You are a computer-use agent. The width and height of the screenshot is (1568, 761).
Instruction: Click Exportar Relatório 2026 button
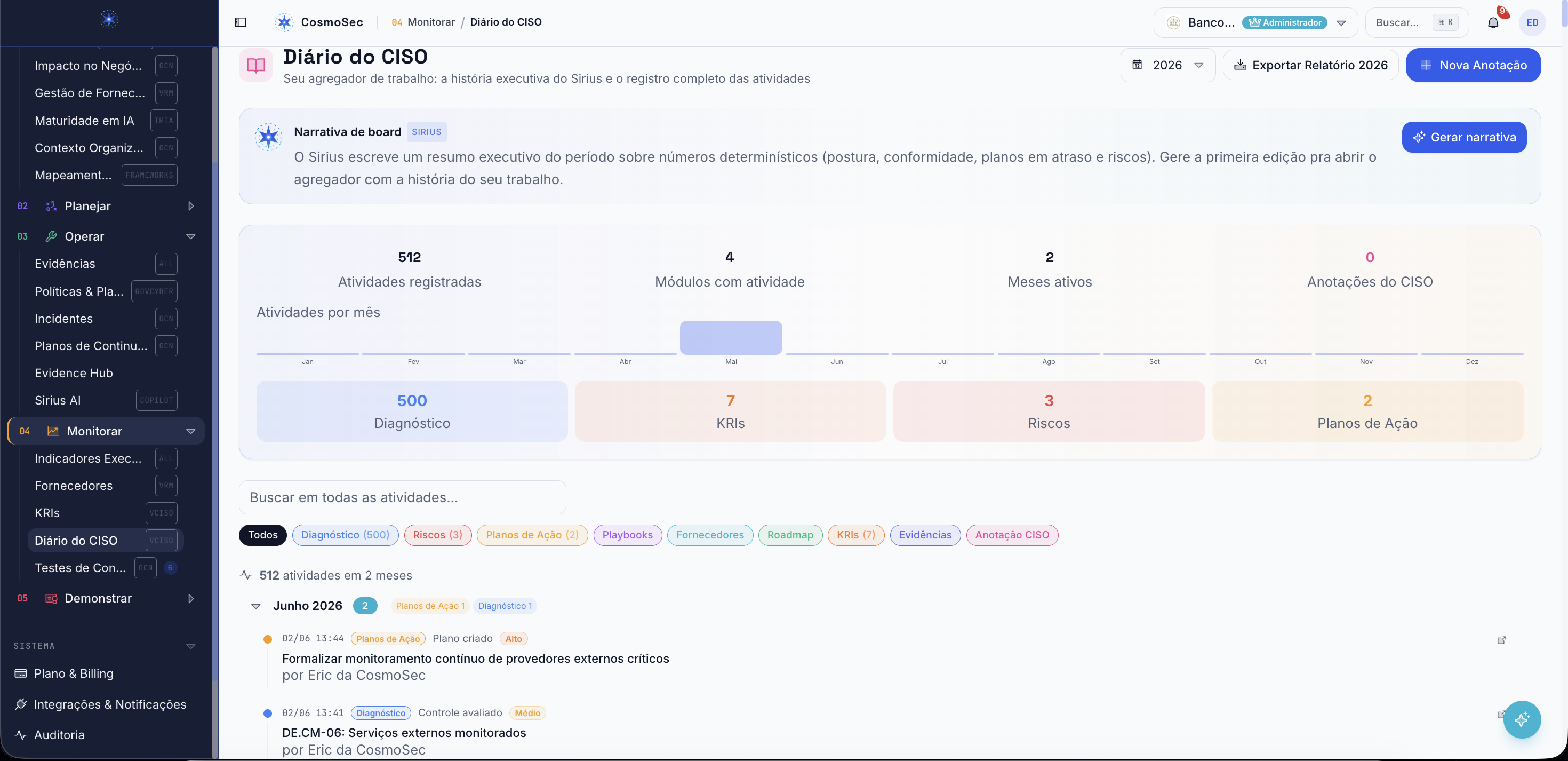click(1310, 65)
